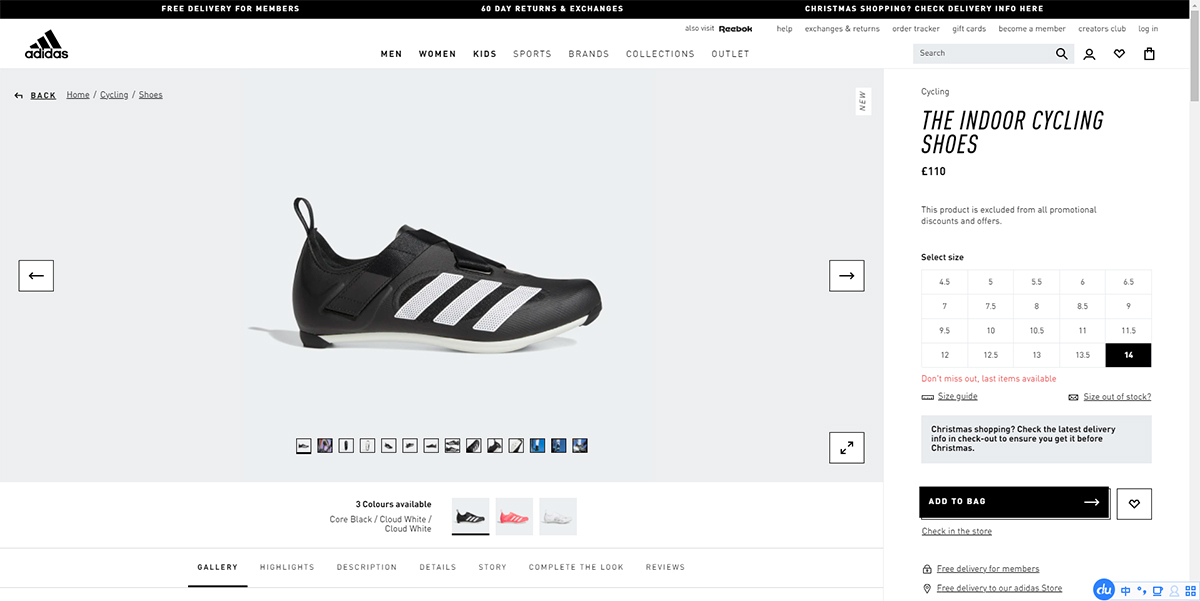Show next product image with right arrow

847,275
